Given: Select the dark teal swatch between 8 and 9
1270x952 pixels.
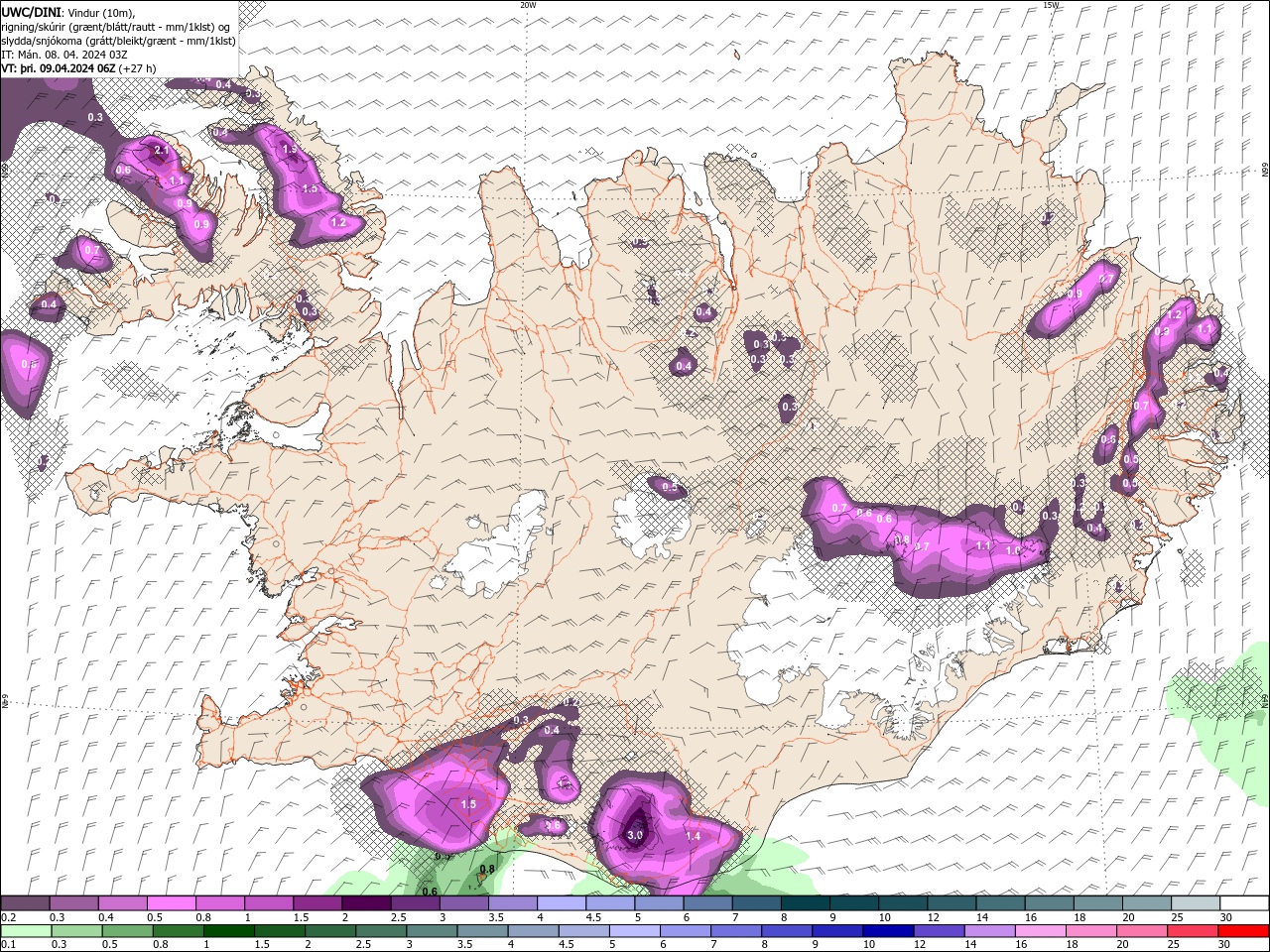Looking at the screenshot, I should click(805, 903).
